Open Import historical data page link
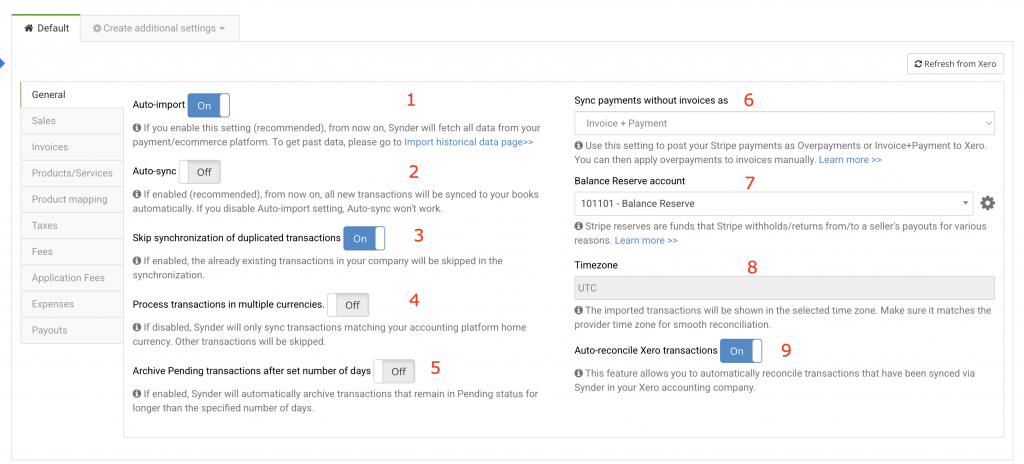The width and height of the screenshot is (1024, 464). pos(468,142)
